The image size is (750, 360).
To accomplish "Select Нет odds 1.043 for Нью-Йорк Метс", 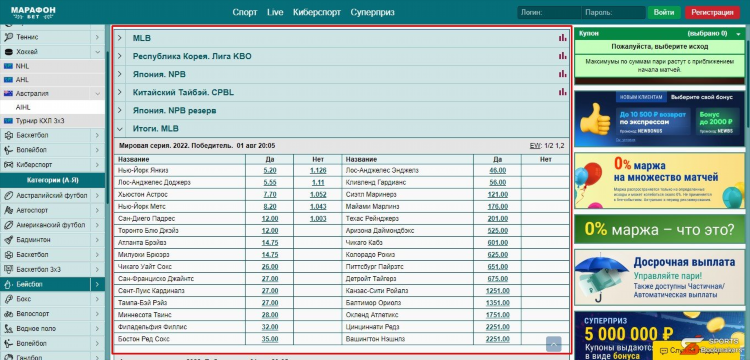I will tap(318, 207).
